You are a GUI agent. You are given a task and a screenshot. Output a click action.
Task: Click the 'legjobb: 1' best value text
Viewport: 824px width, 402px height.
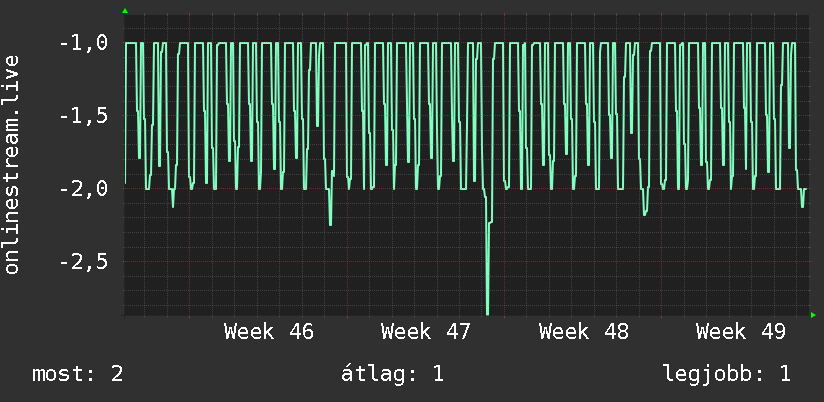[727, 374]
